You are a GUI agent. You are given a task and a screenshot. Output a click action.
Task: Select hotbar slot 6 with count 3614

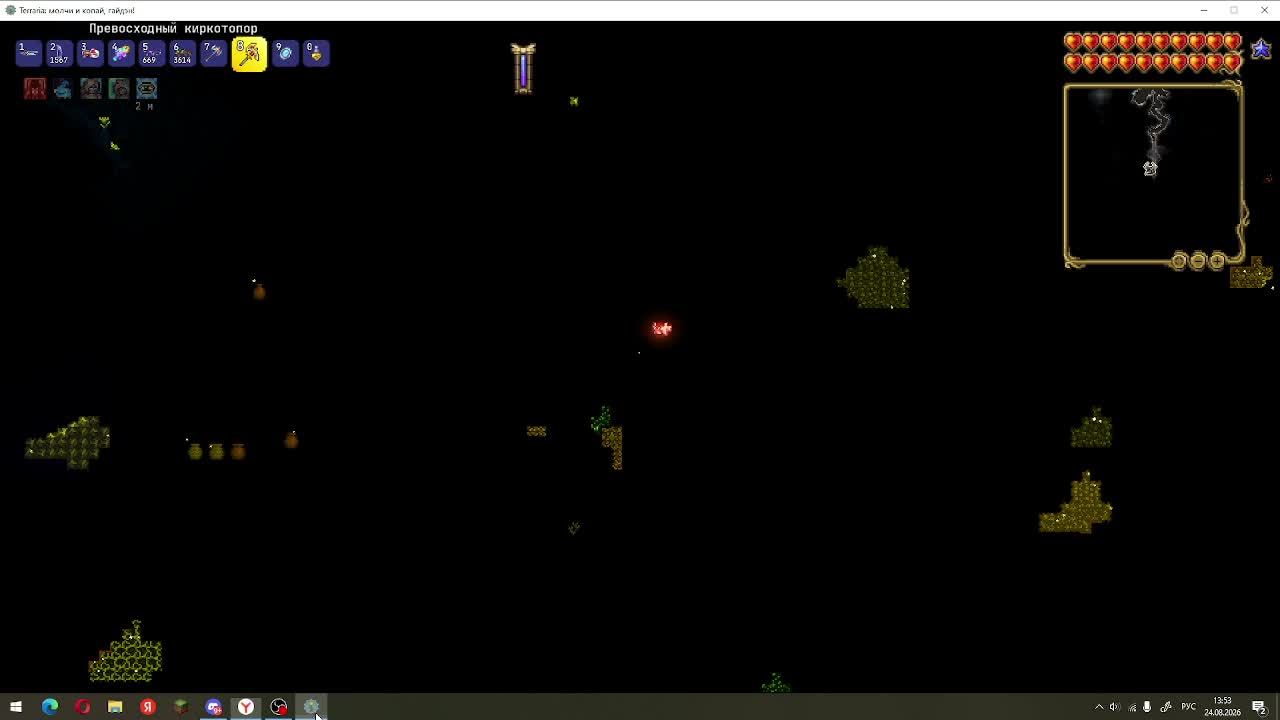182,52
